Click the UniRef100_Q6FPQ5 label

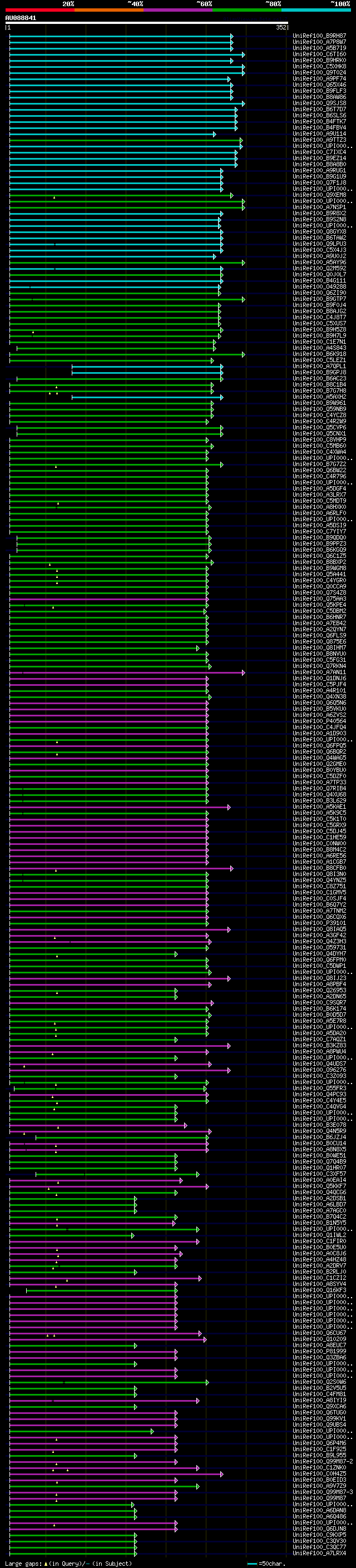coord(319,746)
